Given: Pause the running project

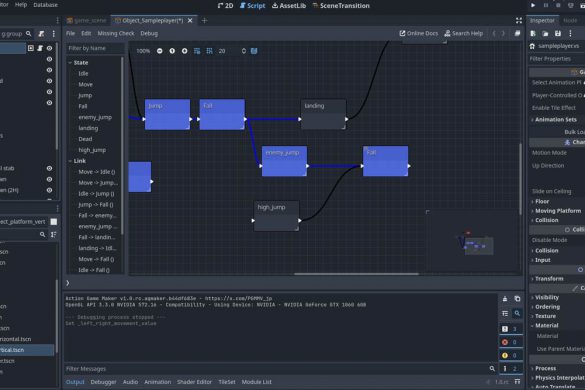Looking at the screenshot, I should pyautogui.click(x=545, y=5).
